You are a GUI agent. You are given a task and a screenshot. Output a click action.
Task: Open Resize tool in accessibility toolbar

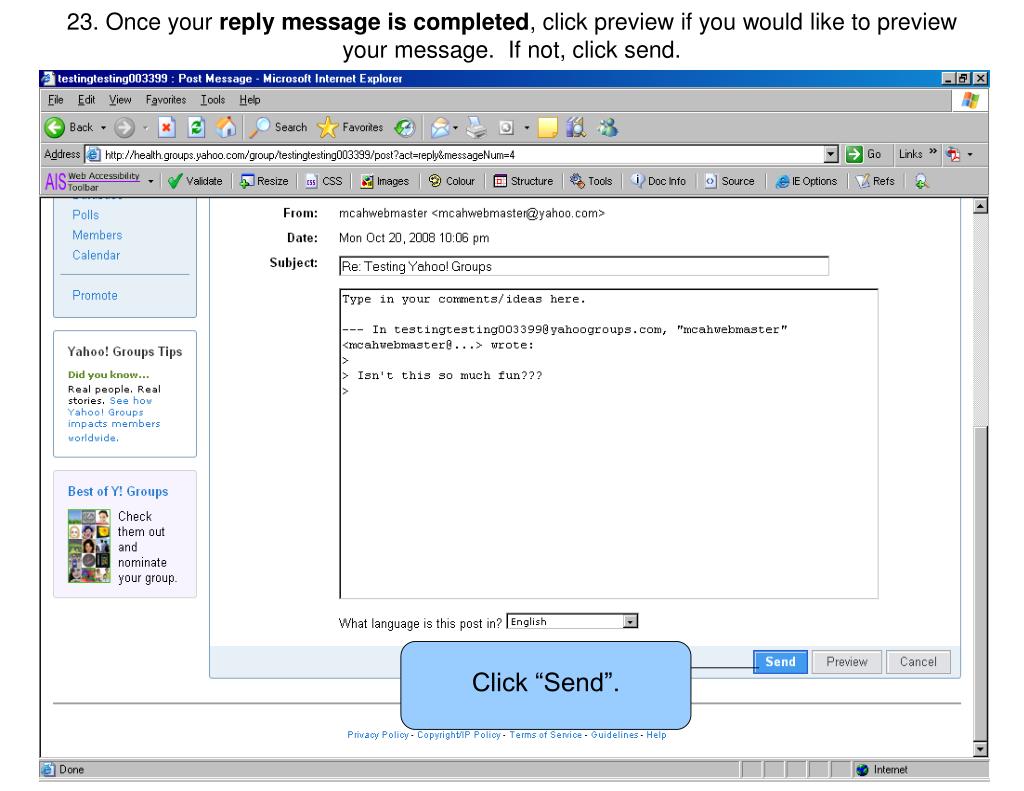point(264,181)
